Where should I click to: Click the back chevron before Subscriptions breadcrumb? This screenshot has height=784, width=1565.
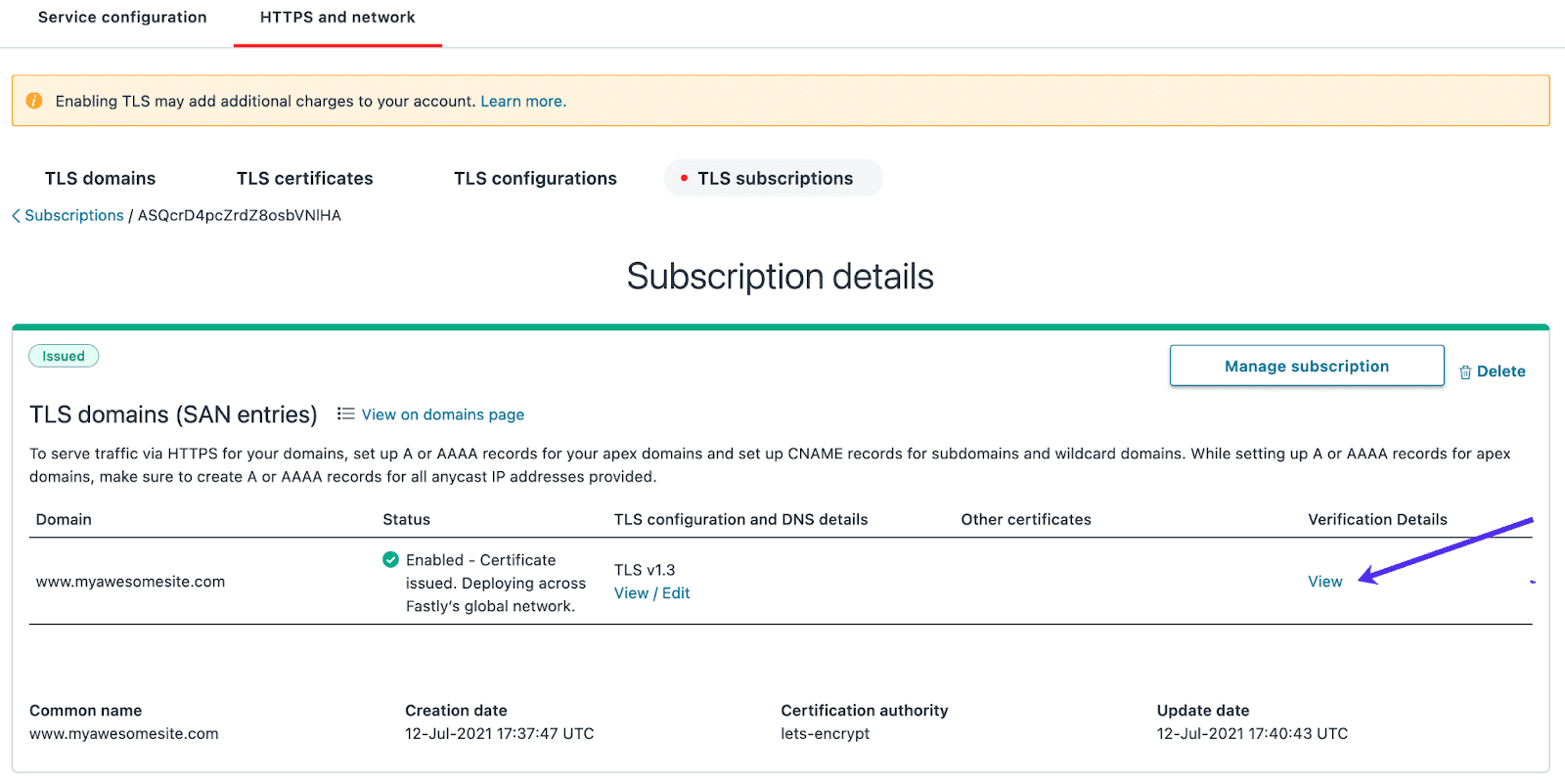[15, 215]
